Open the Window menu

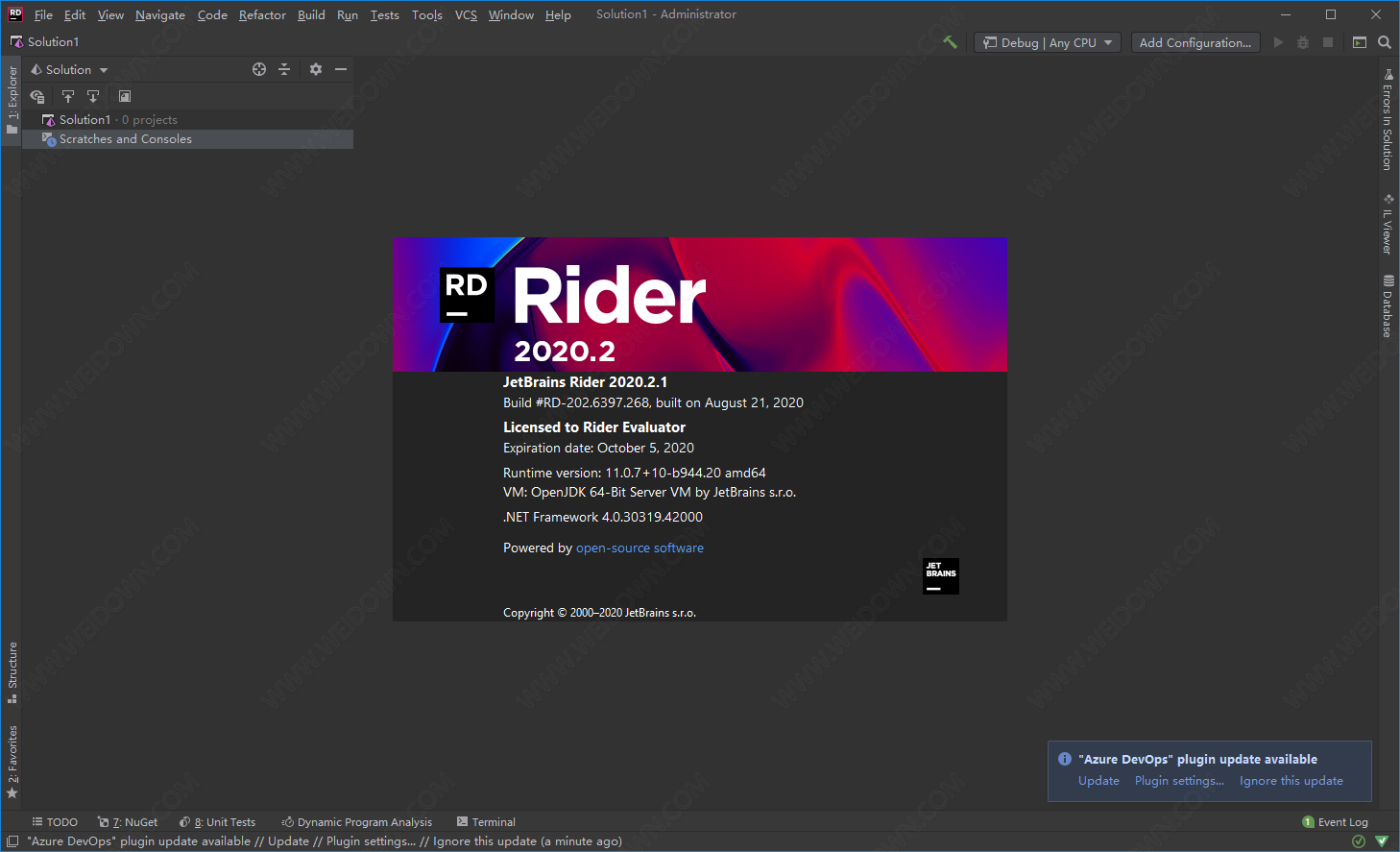coord(511,14)
